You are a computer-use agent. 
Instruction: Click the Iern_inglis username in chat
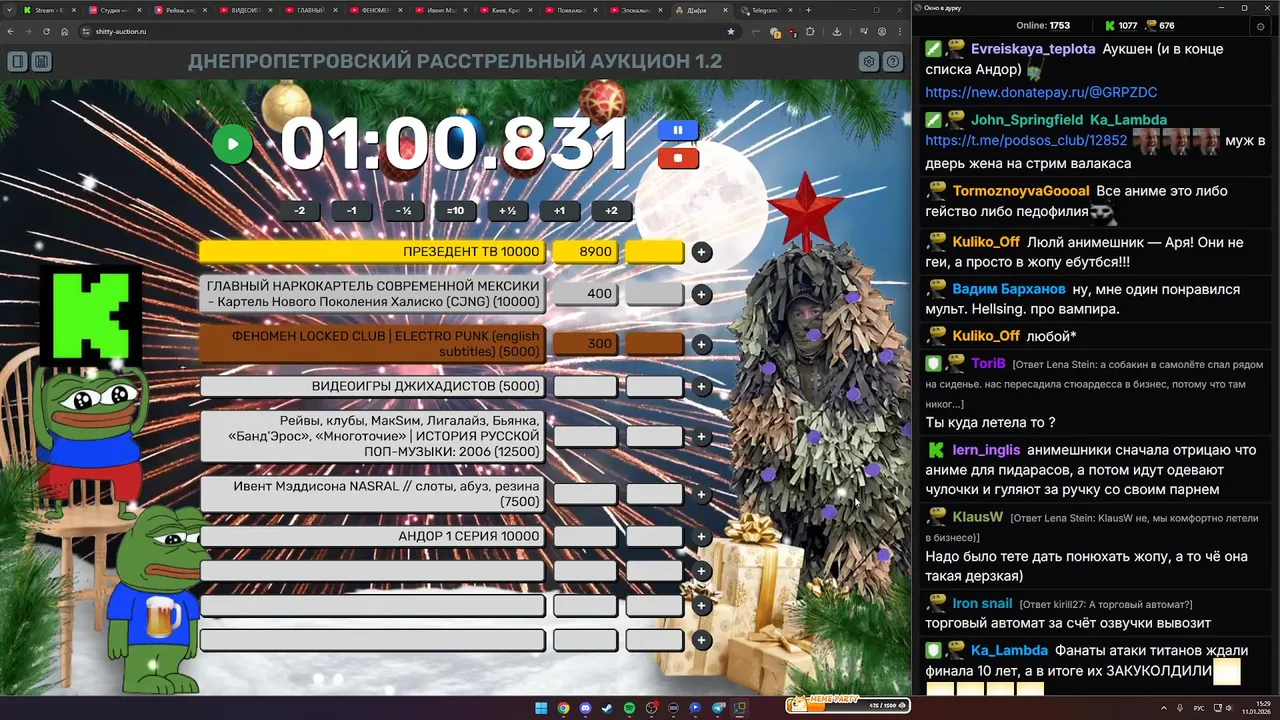tap(986, 450)
